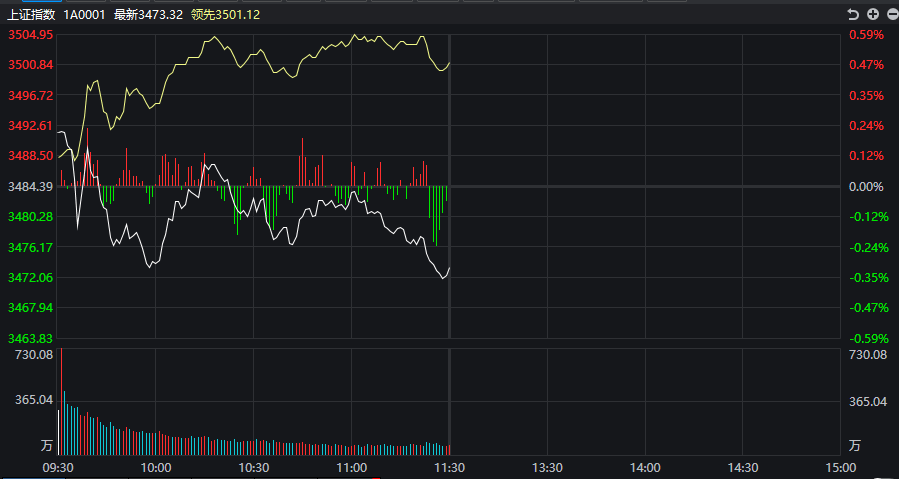Click the 3463.83 bottom price label

click(30, 338)
